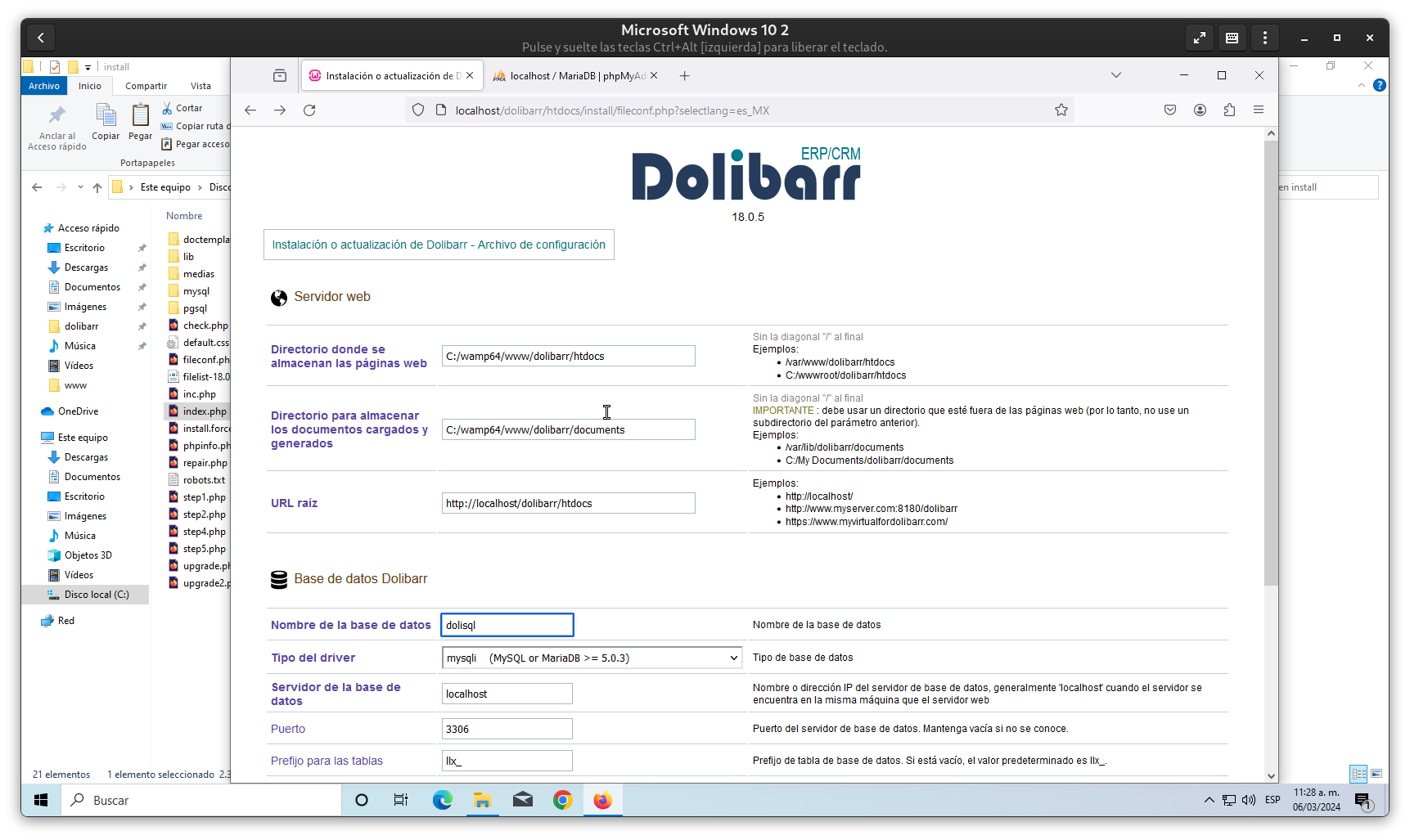Open Firefox application menu (hamburger)
Viewport: 1410px width, 840px height.
click(1258, 110)
